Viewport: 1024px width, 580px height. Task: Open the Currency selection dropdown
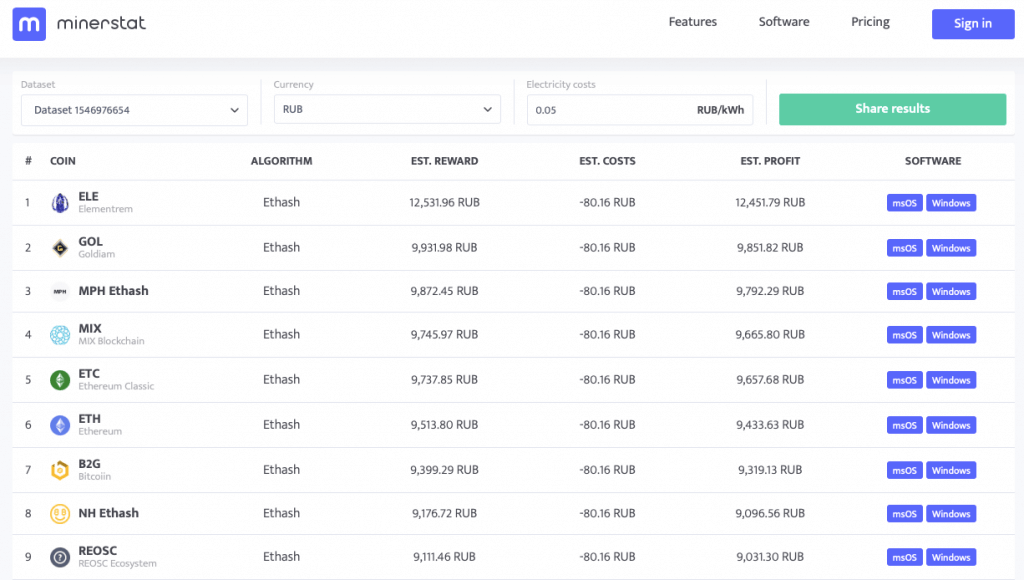(387, 110)
